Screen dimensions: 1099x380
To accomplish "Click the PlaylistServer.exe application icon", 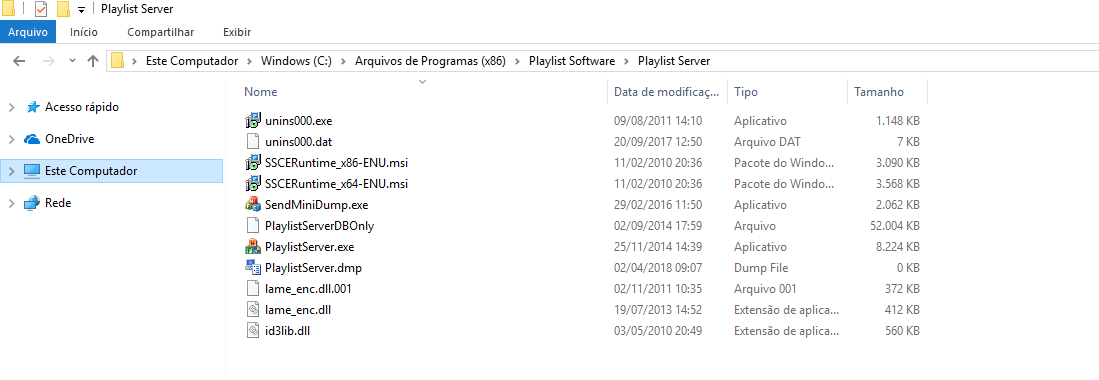I will pyautogui.click(x=252, y=247).
